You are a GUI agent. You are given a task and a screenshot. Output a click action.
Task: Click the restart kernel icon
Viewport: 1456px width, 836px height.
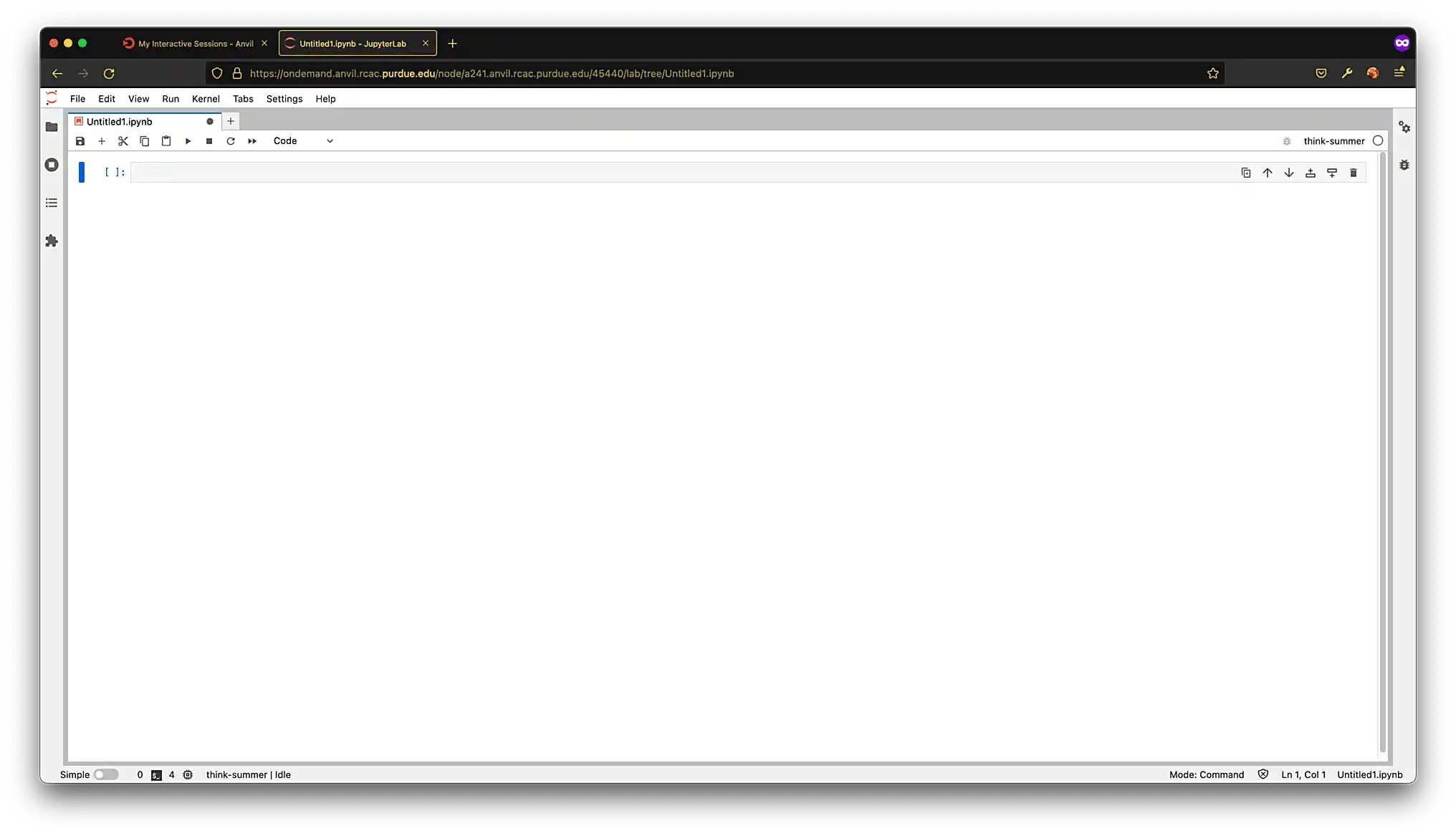pyautogui.click(x=230, y=141)
